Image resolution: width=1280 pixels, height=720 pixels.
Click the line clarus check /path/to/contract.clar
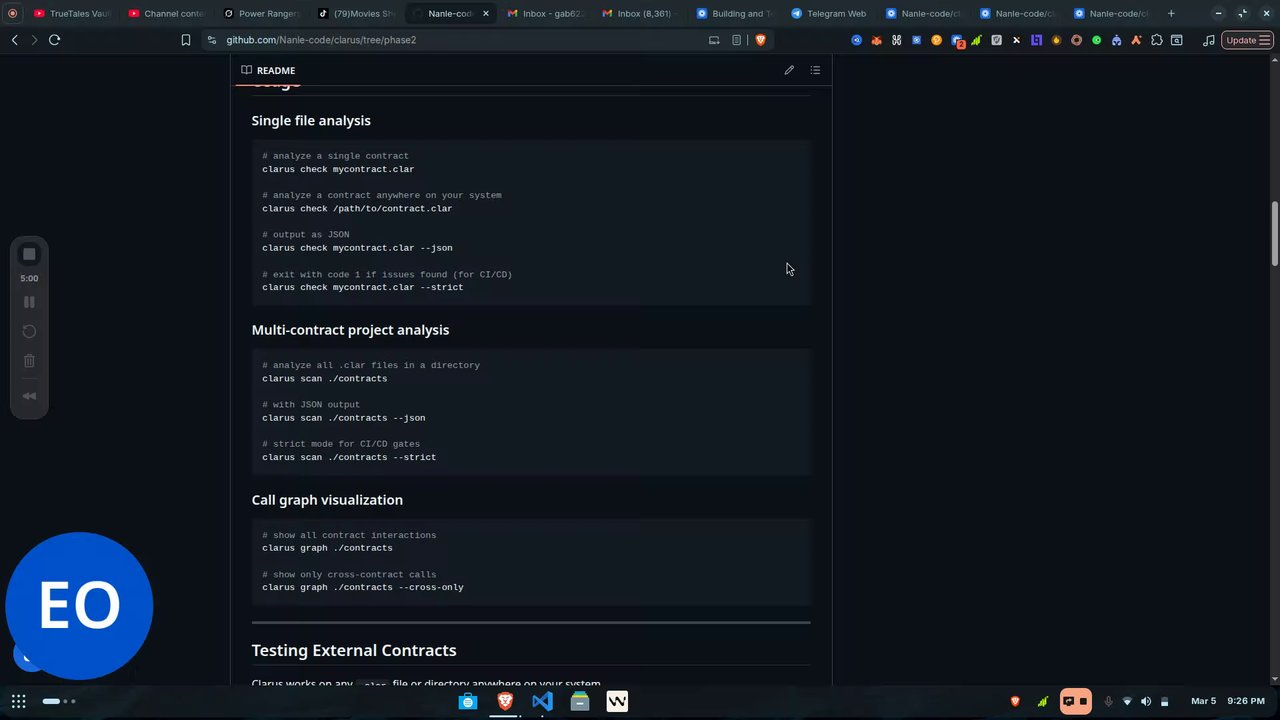(357, 209)
